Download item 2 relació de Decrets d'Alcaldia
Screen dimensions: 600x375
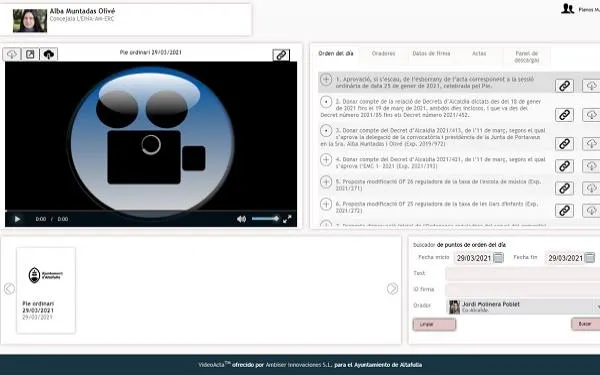coord(591,115)
